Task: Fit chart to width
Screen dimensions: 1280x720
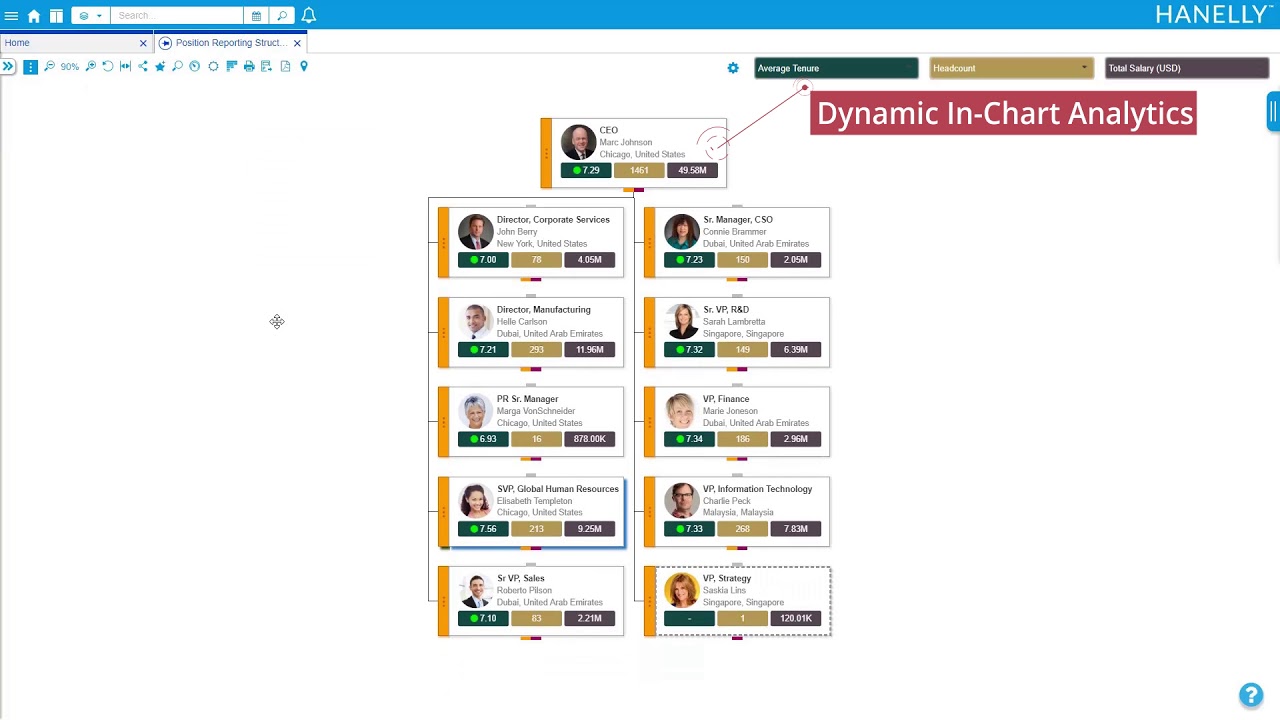Action: [x=125, y=66]
